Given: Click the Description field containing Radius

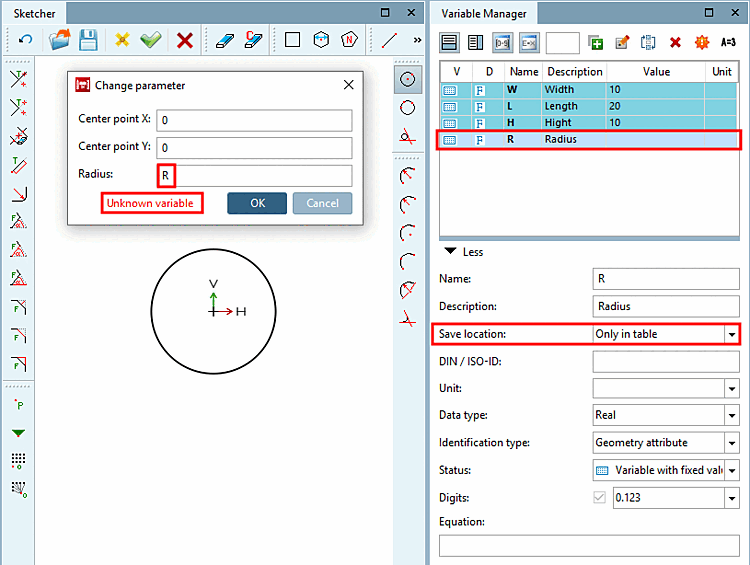Looking at the screenshot, I should click(666, 306).
